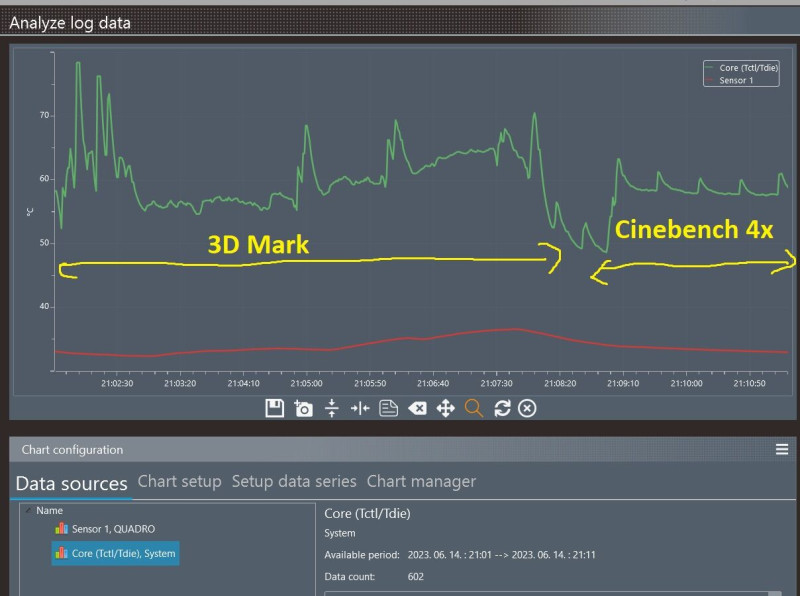Click the horizontal fit arrows icon
The image size is (800, 596).
360,408
